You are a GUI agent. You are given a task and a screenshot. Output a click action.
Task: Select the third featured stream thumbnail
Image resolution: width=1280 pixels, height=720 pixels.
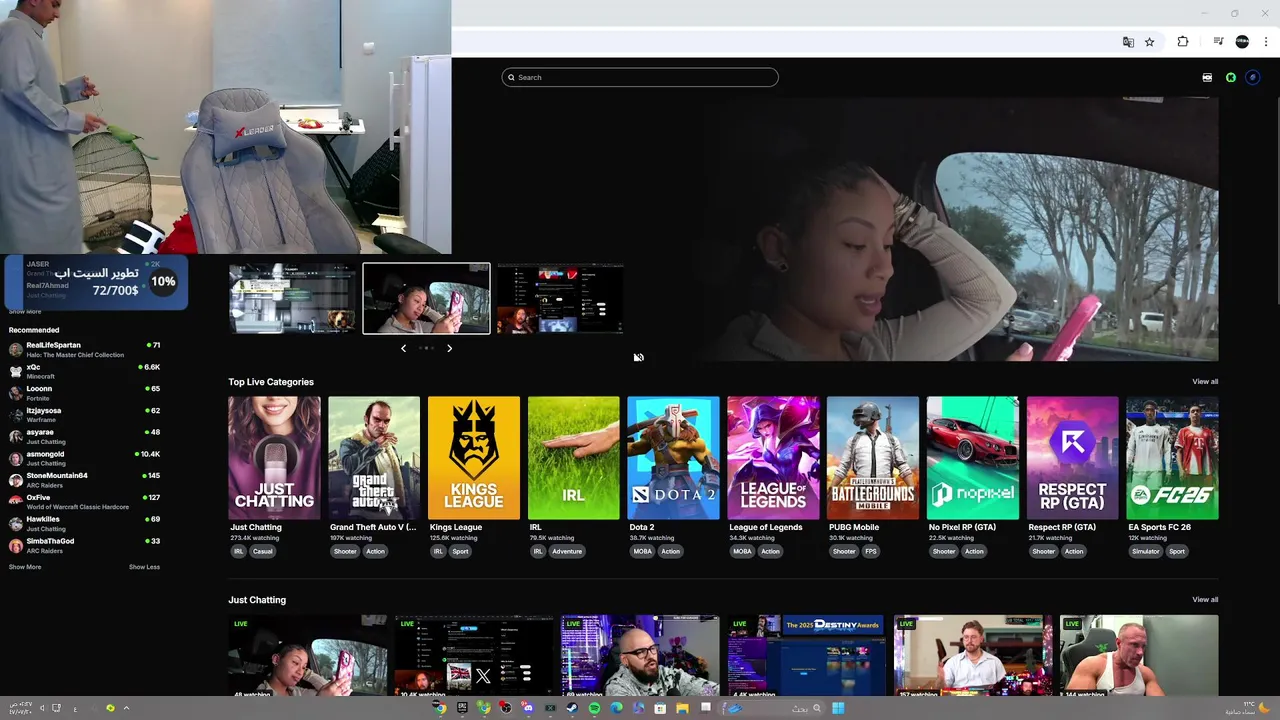point(560,298)
